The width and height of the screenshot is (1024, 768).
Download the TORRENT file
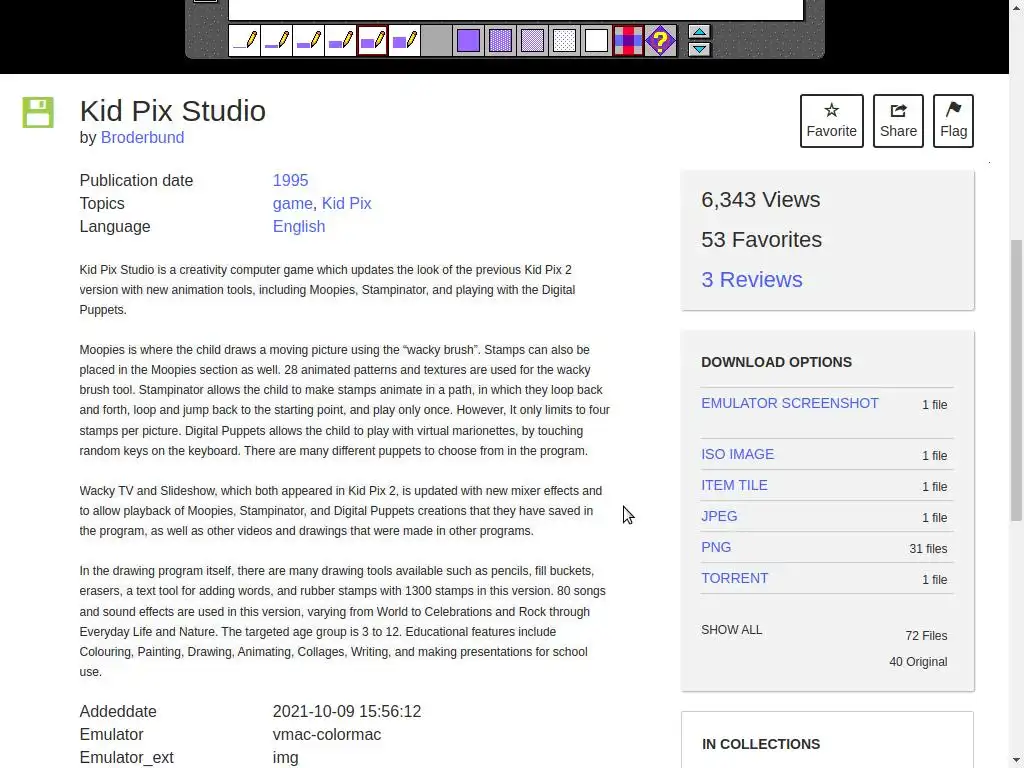click(x=735, y=579)
